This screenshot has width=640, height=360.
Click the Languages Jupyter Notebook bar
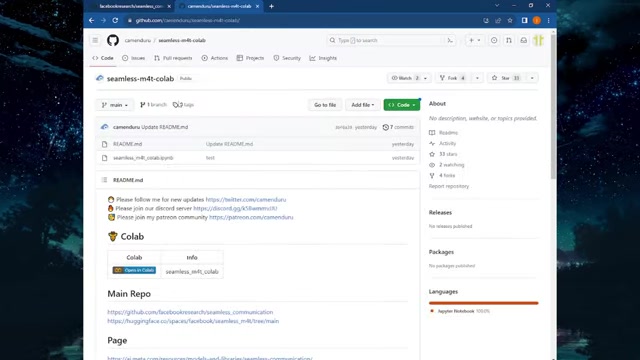point(484,303)
